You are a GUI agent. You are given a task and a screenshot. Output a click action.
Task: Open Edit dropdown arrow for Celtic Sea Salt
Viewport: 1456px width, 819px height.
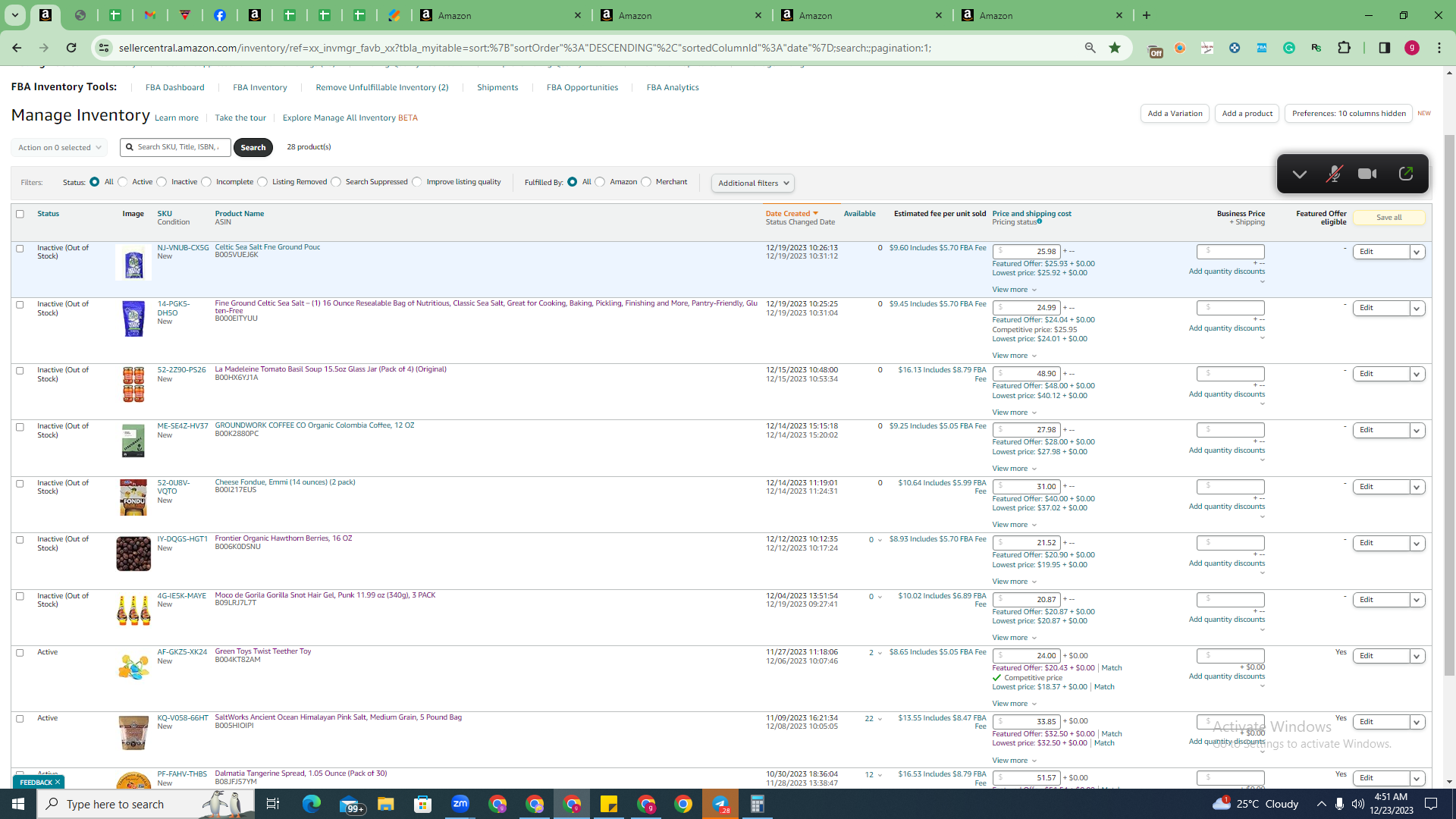tap(1417, 252)
